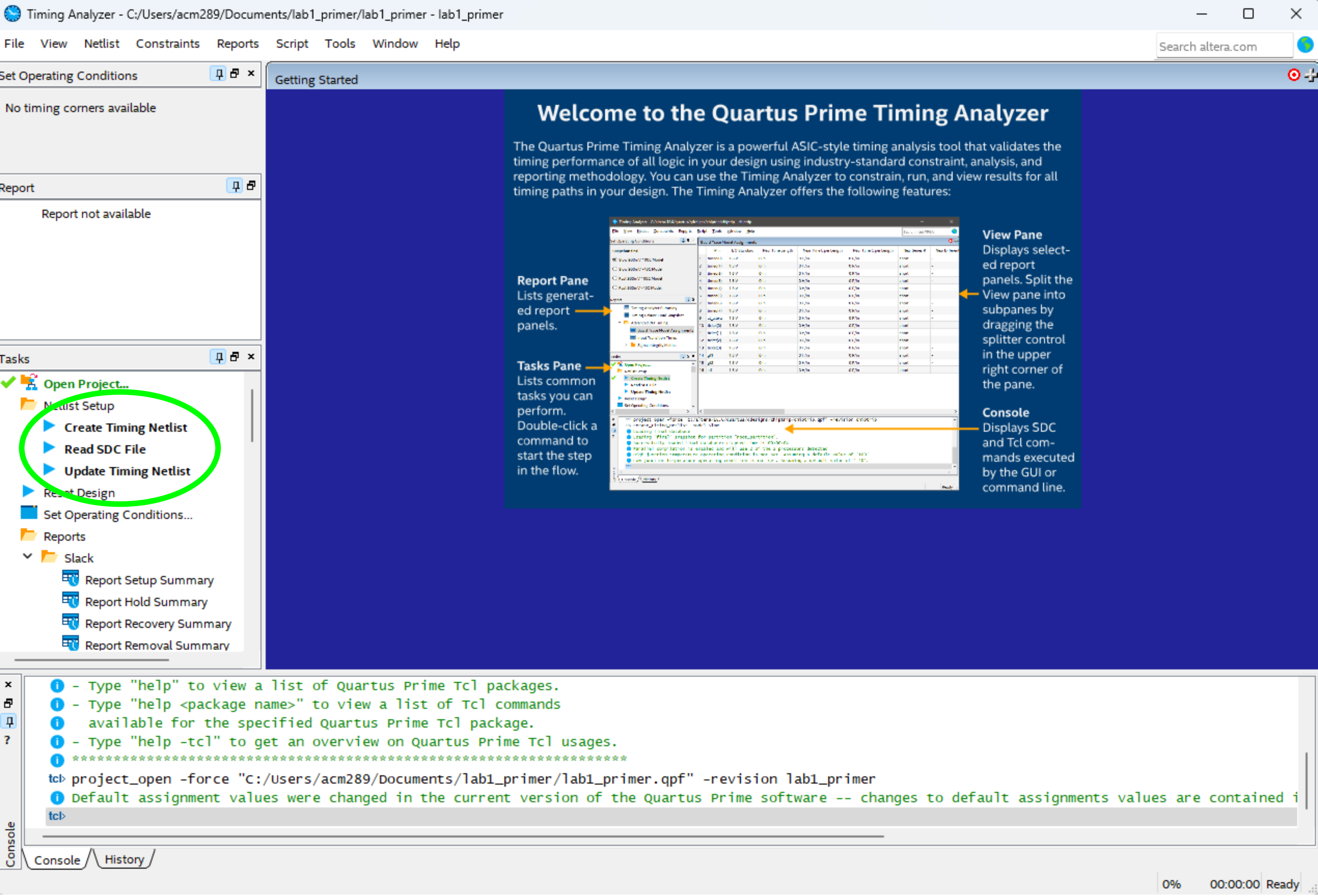Open the Help menu
Image resolution: width=1318 pixels, height=896 pixels.
pyautogui.click(x=447, y=44)
